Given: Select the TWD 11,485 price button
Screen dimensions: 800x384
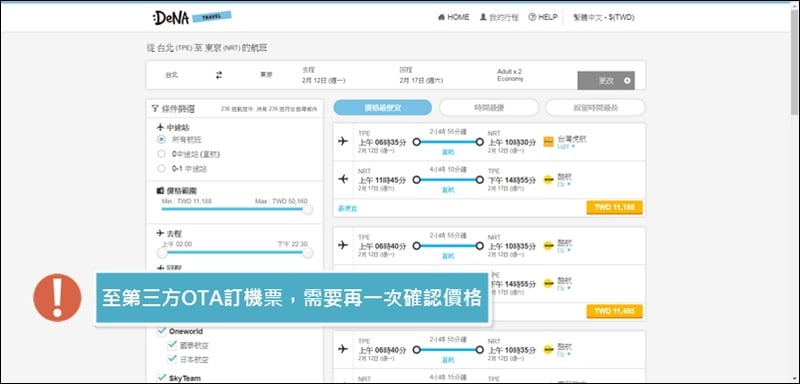Looking at the screenshot, I should 614,312.
